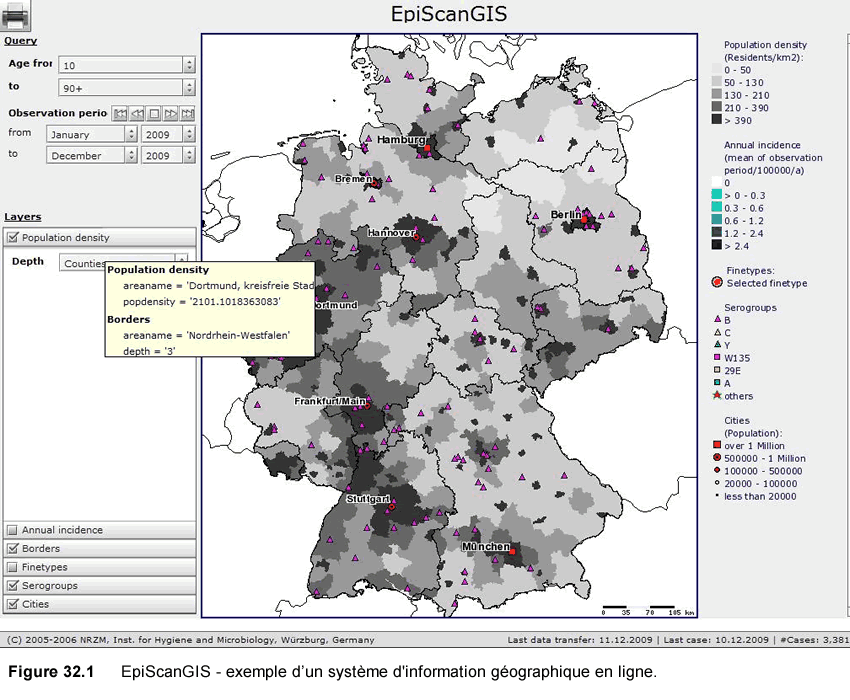Expand the Finetypes layer panel header
This screenshot has width=850, height=700.
coord(100,567)
